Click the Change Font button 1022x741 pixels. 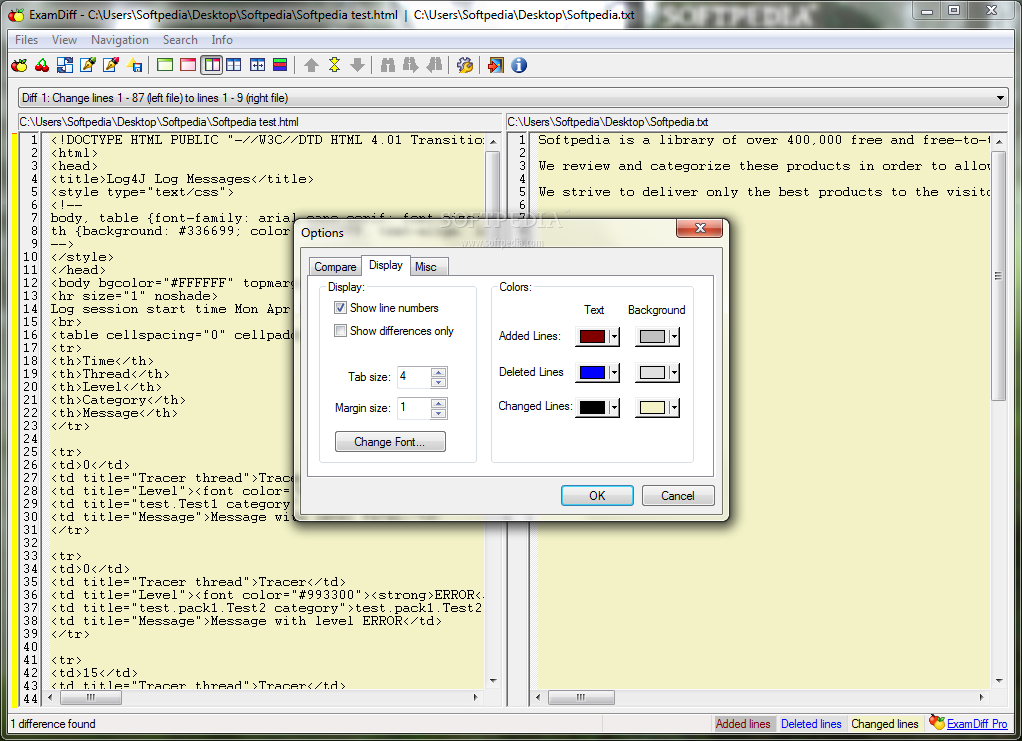tap(390, 442)
